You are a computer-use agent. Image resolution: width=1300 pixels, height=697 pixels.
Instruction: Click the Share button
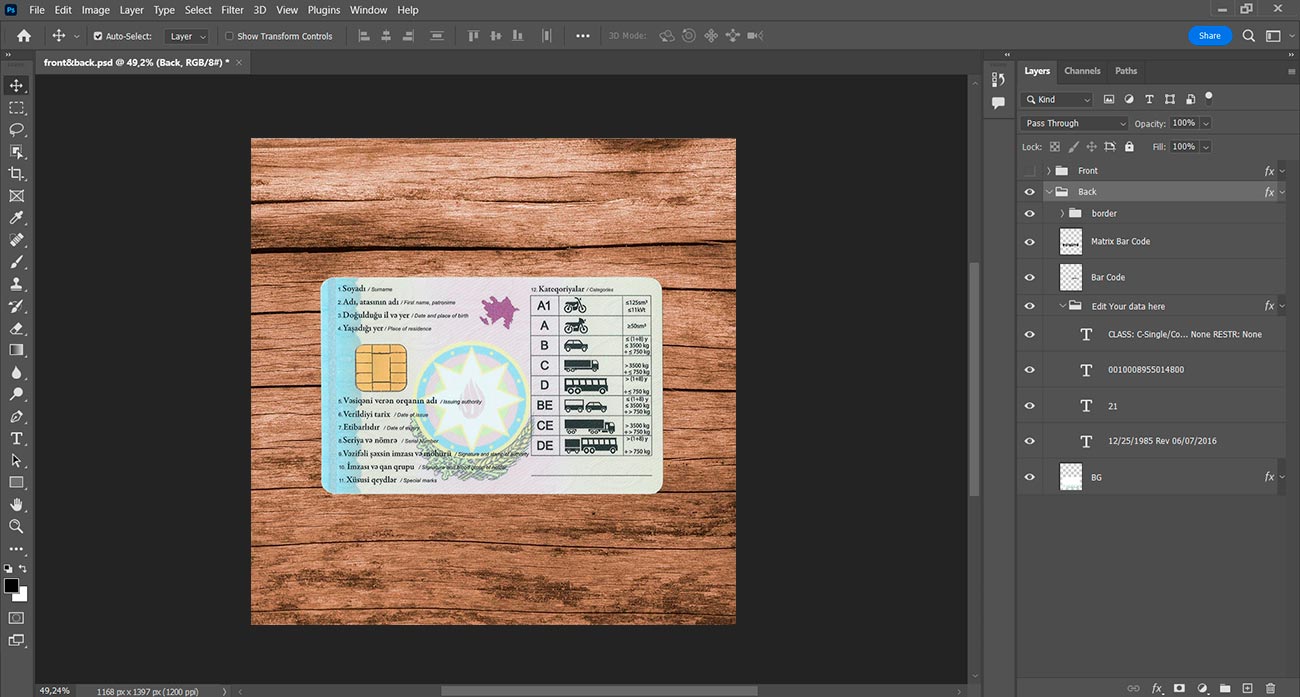point(1209,35)
